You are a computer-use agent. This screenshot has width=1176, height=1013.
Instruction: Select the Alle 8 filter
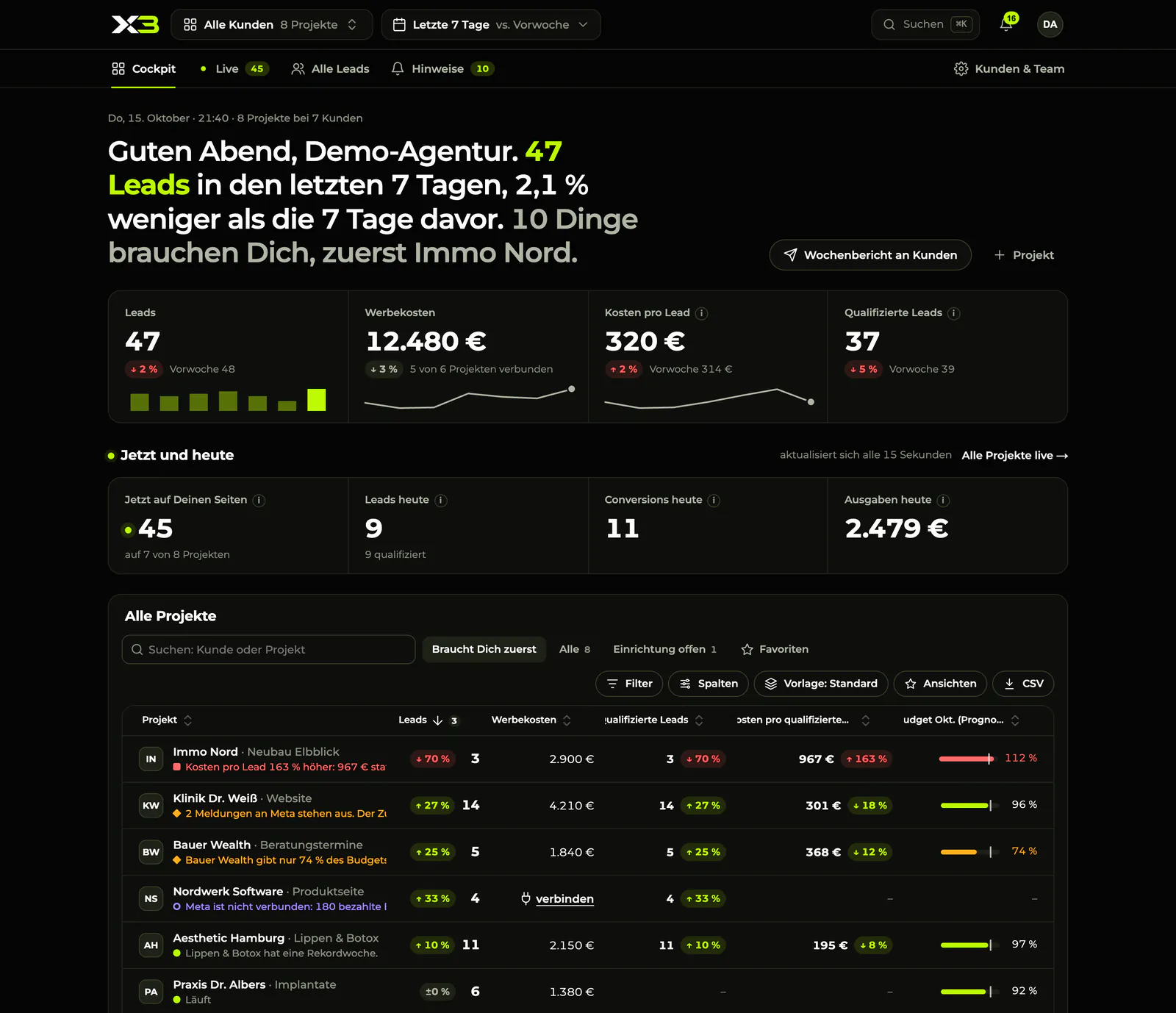click(x=575, y=649)
